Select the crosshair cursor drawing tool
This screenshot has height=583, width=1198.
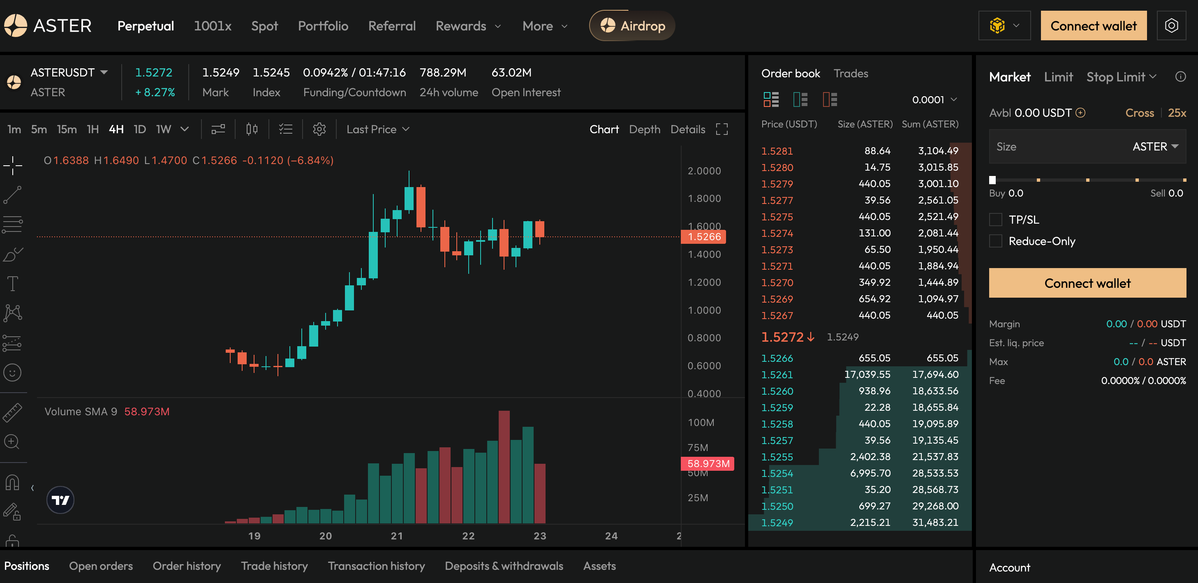point(13,166)
